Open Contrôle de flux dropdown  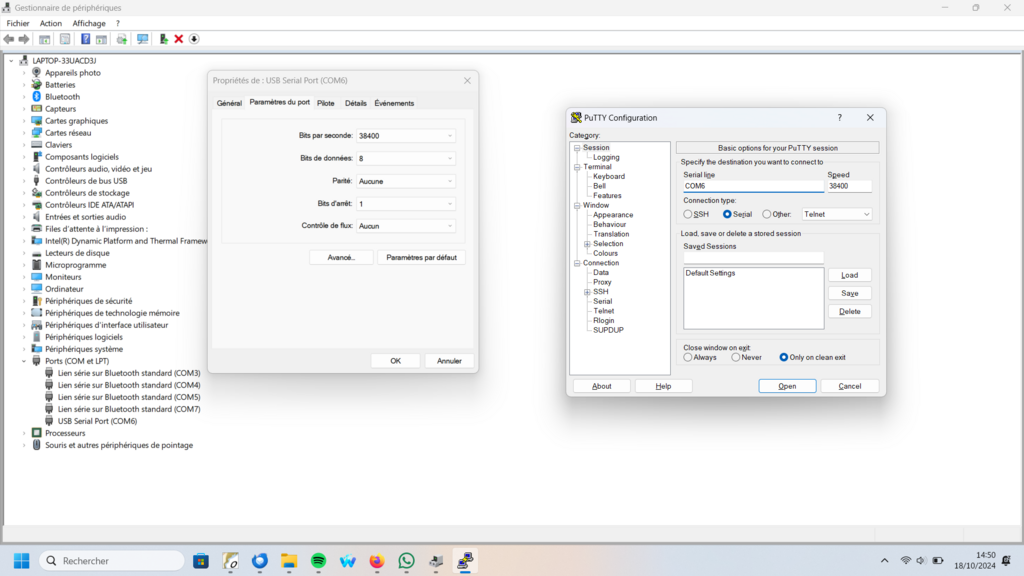[406, 226]
